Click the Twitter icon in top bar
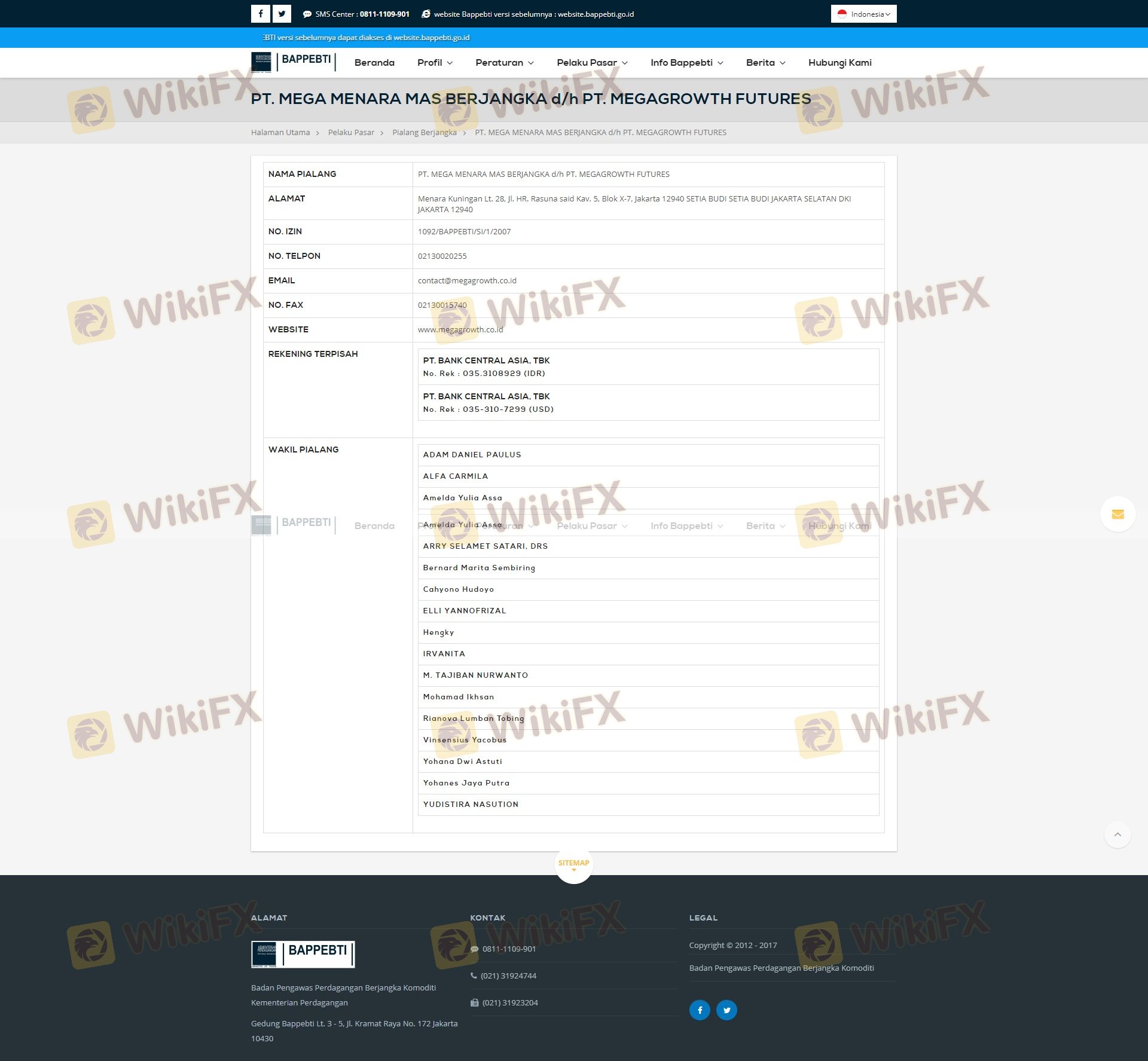Screen dimensions: 1148x1061 pos(282,14)
